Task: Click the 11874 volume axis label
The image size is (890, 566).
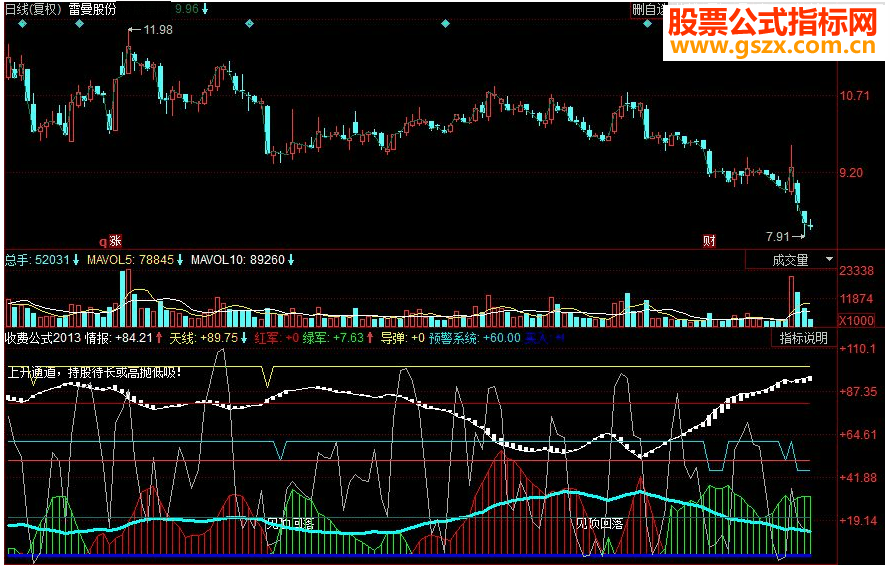Action: pos(857,299)
